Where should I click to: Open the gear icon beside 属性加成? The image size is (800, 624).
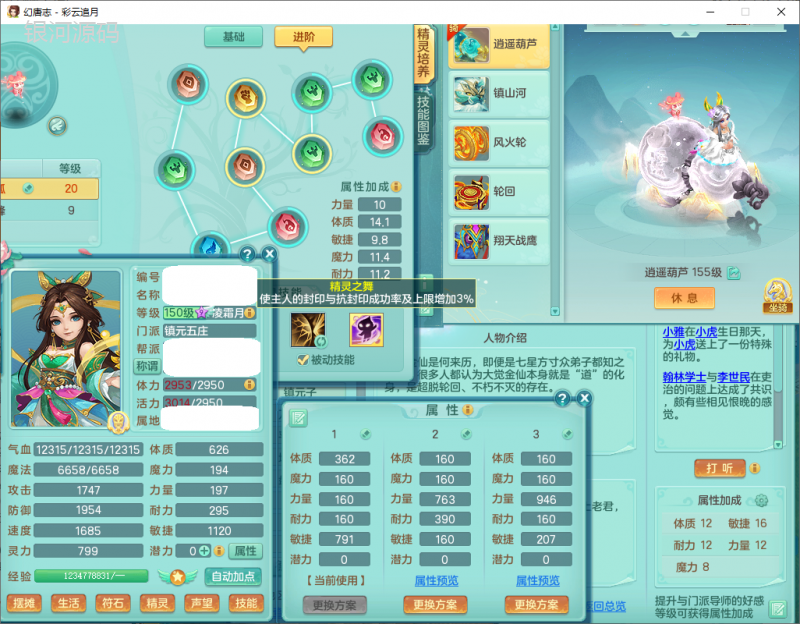pos(761,500)
